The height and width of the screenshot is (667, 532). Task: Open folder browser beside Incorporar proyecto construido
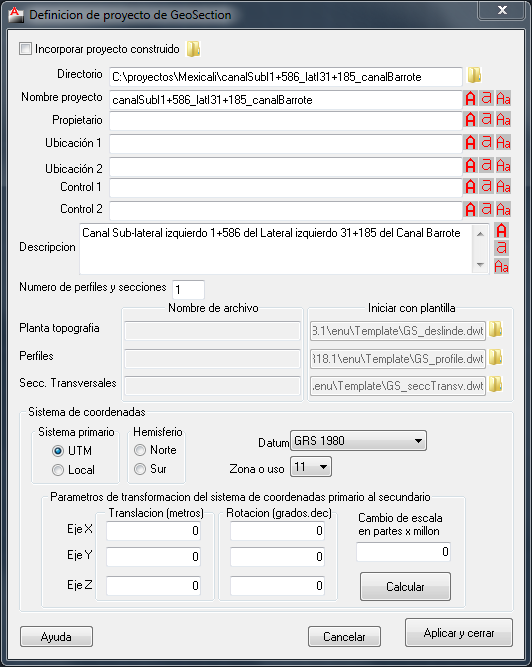point(193,49)
